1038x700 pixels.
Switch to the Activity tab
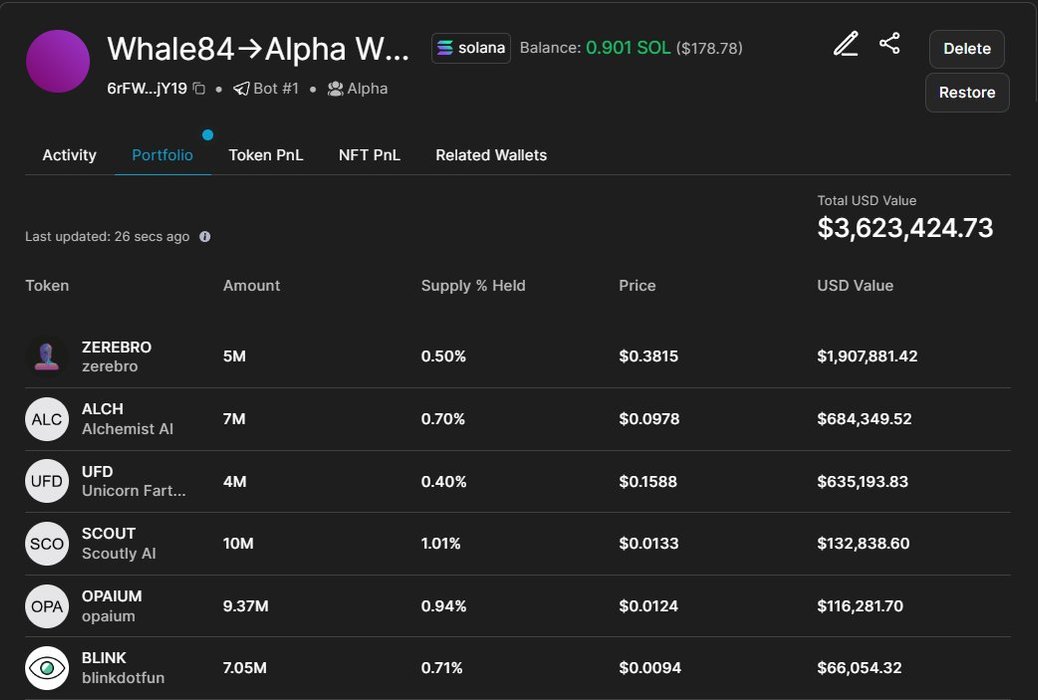(69, 155)
